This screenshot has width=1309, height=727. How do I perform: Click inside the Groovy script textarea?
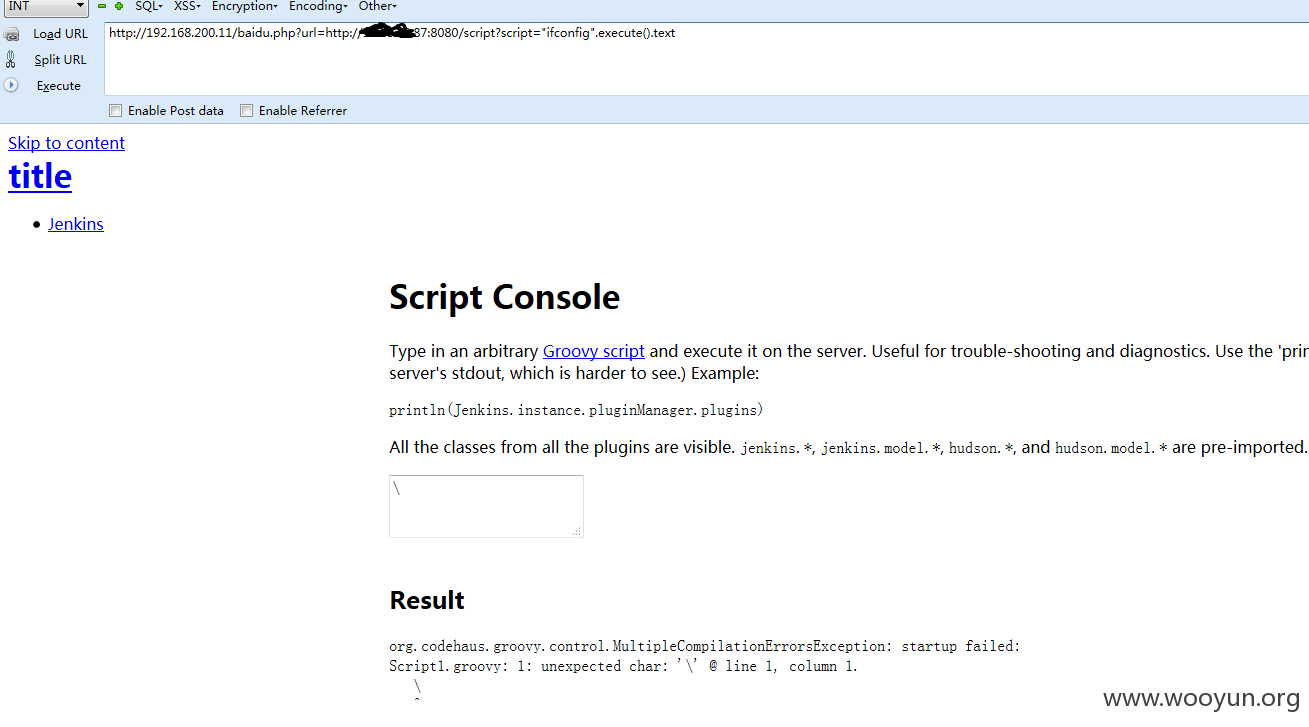tap(486, 506)
